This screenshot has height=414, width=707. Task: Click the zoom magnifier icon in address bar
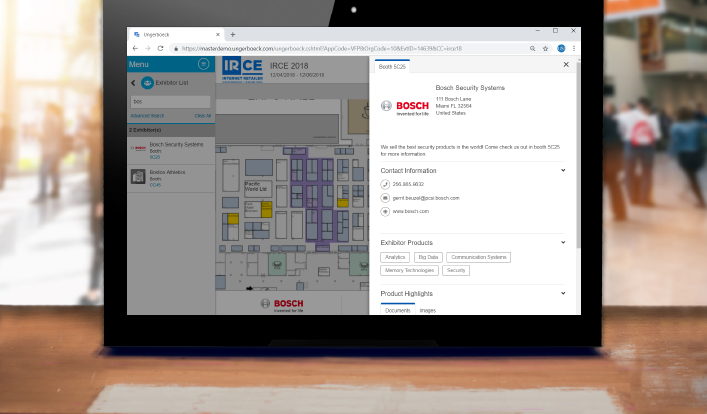[x=533, y=48]
